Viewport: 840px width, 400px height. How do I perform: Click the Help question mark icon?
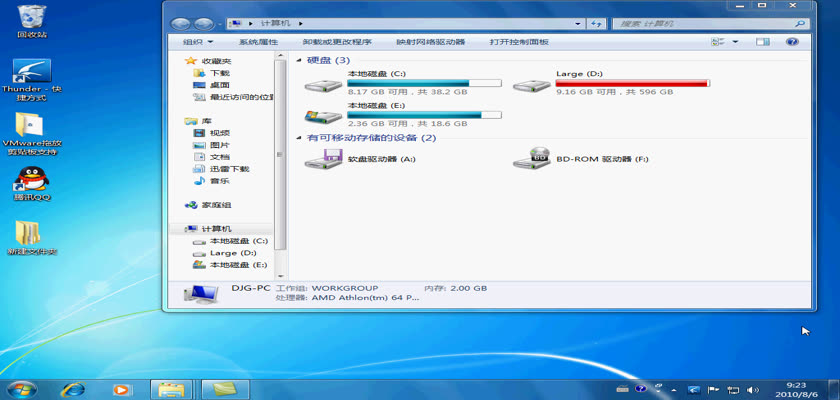pos(792,42)
